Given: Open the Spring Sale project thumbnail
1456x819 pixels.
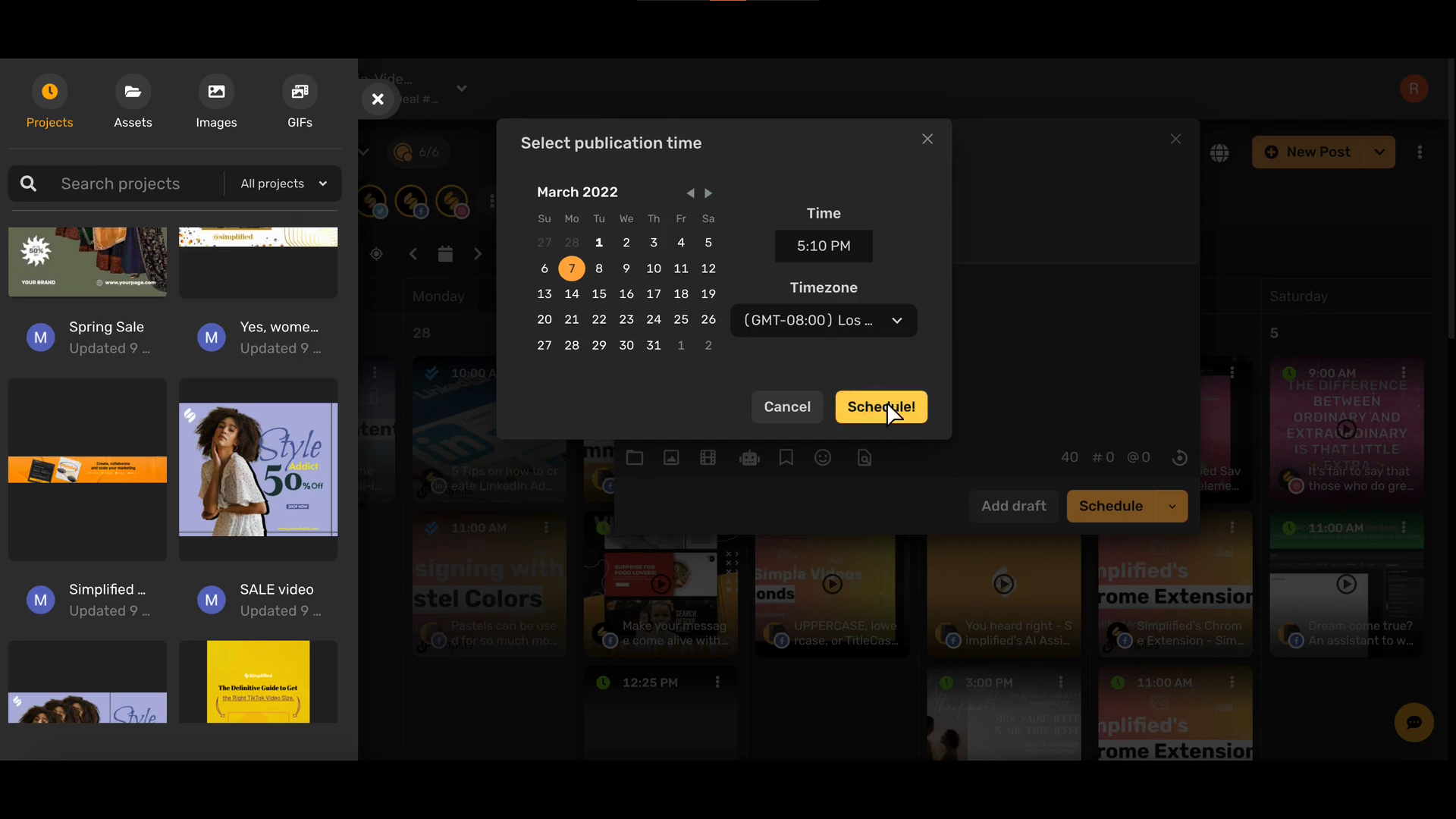Looking at the screenshot, I should [87, 262].
